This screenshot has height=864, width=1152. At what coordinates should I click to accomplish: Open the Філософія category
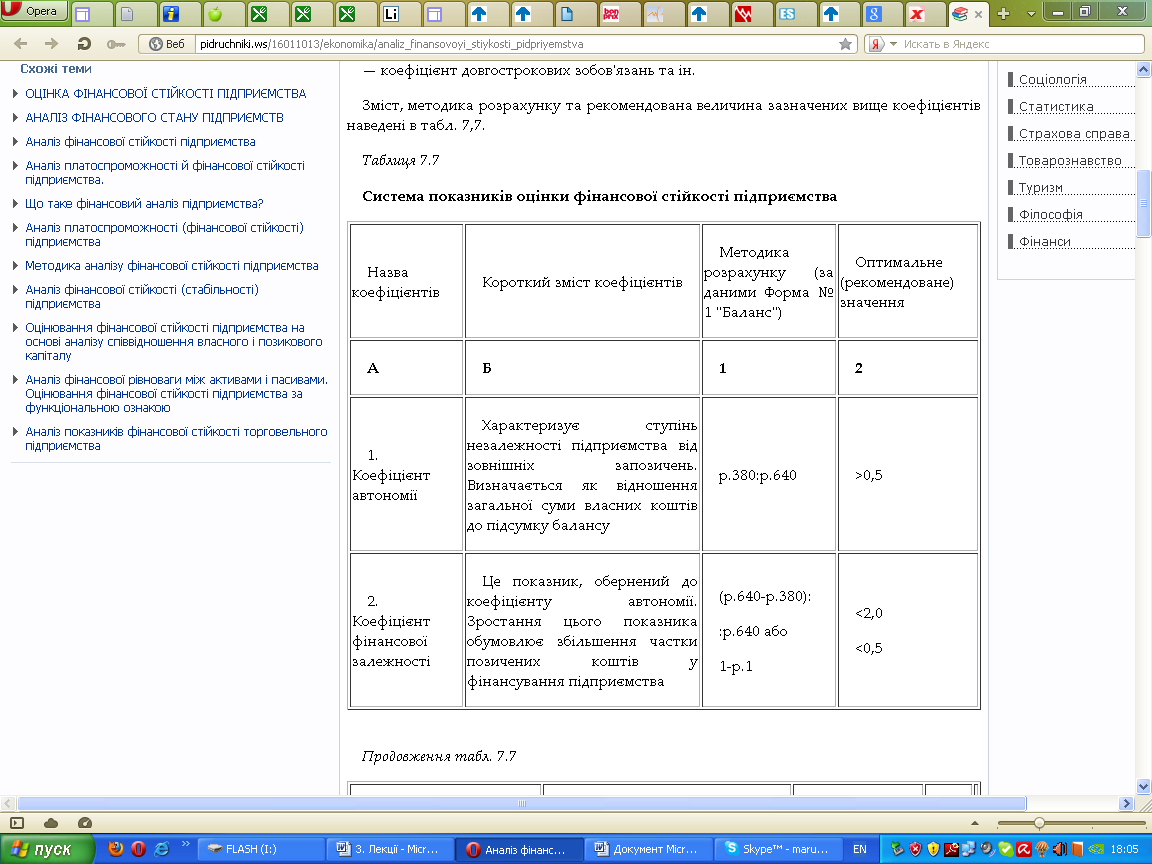(x=1051, y=215)
